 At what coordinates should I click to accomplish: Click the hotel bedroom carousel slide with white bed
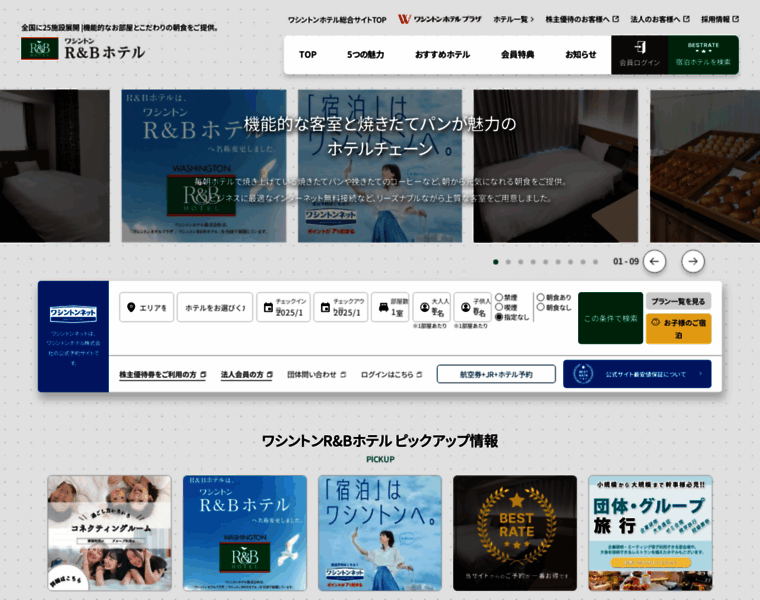555,166
